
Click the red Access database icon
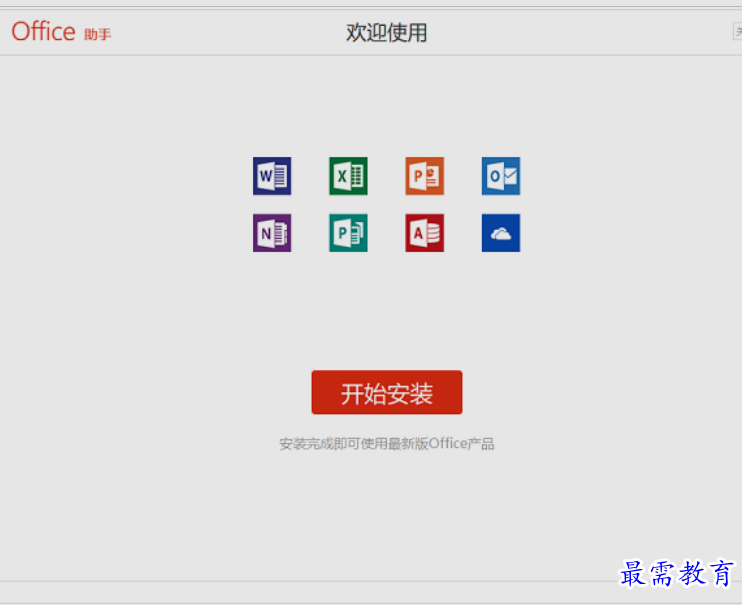click(x=424, y=233)
